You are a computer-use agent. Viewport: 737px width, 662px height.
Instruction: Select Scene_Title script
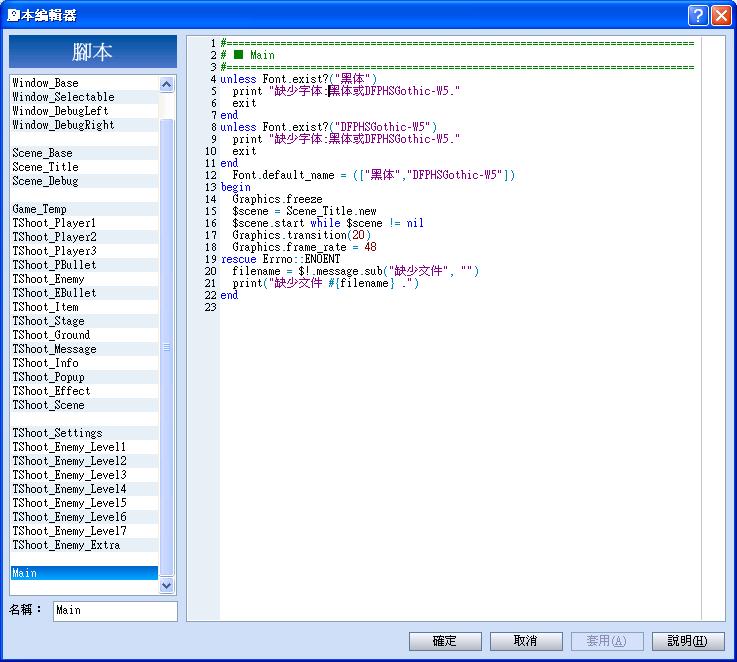tap(84, 167)
